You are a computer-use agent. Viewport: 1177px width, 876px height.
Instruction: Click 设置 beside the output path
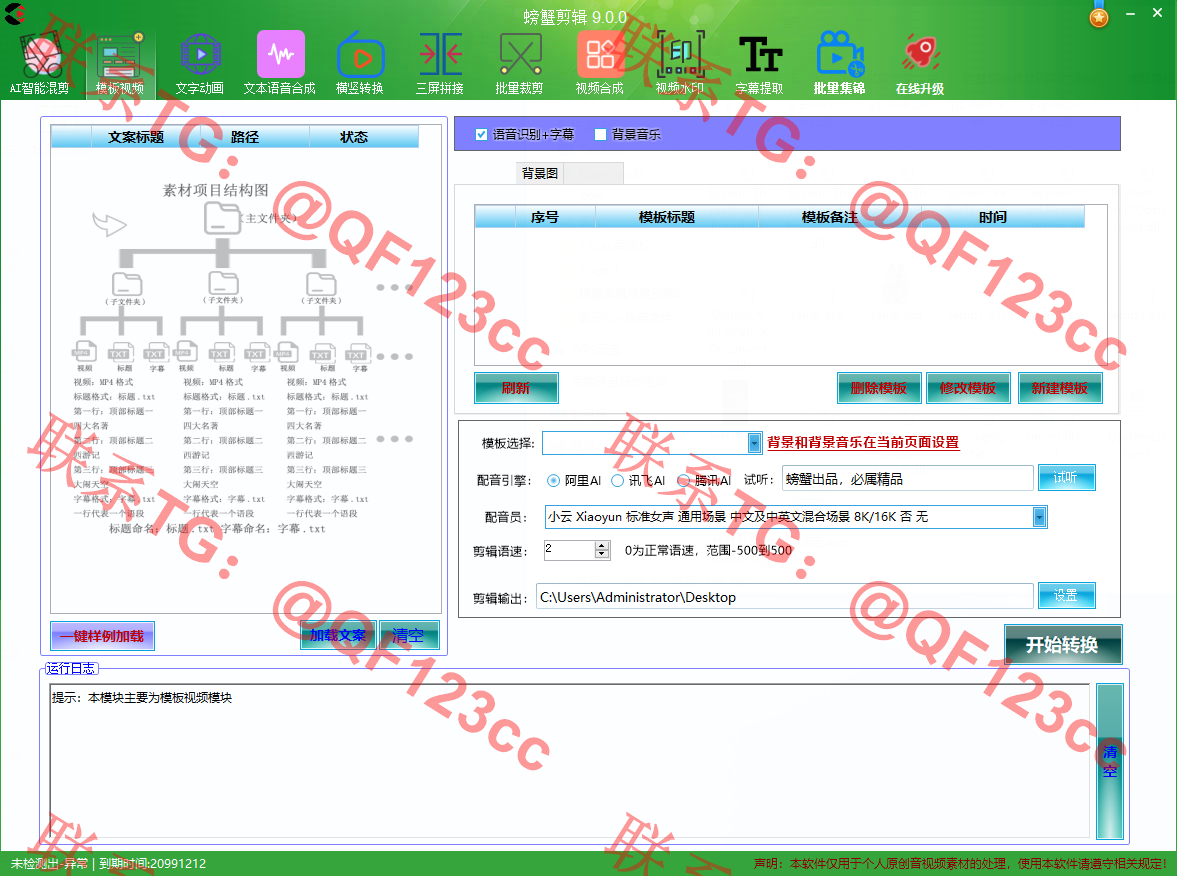1066,595
